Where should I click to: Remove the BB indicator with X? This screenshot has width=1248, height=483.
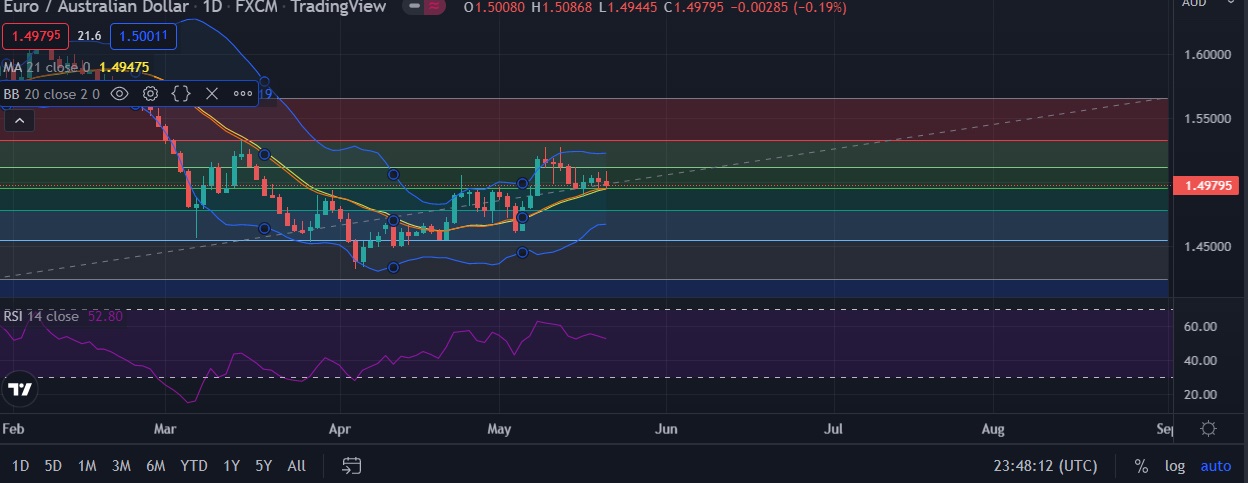[212, 94]
